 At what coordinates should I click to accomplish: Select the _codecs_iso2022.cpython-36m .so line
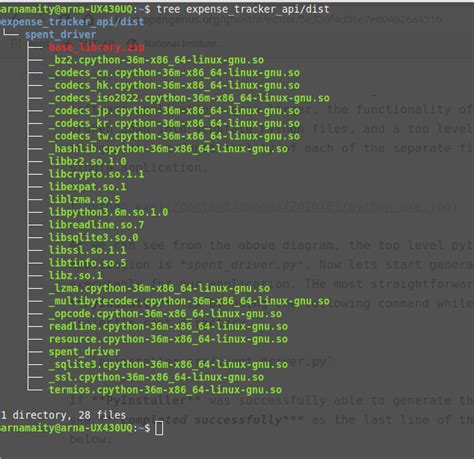[189, 98]
